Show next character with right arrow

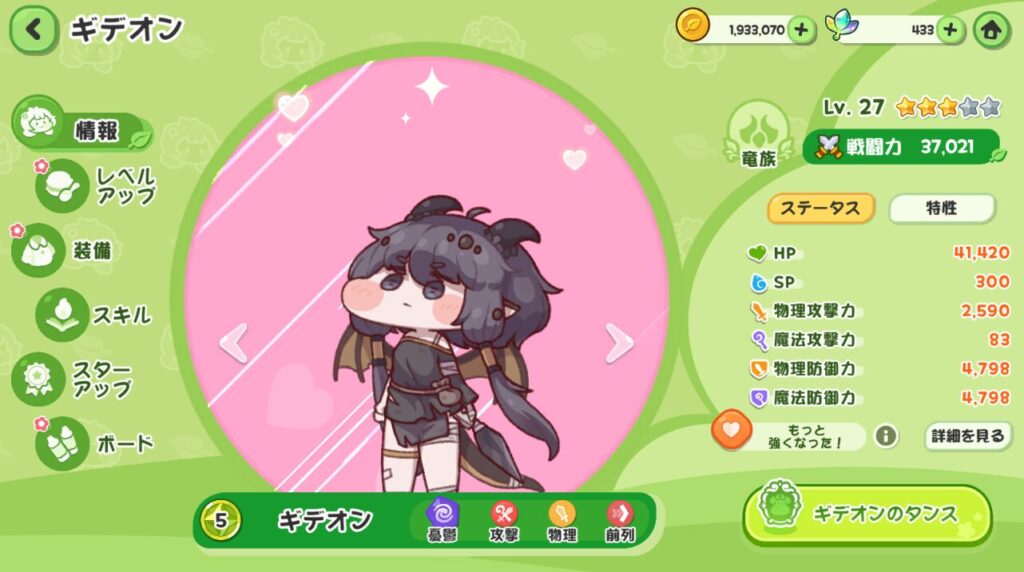(618, 342)
